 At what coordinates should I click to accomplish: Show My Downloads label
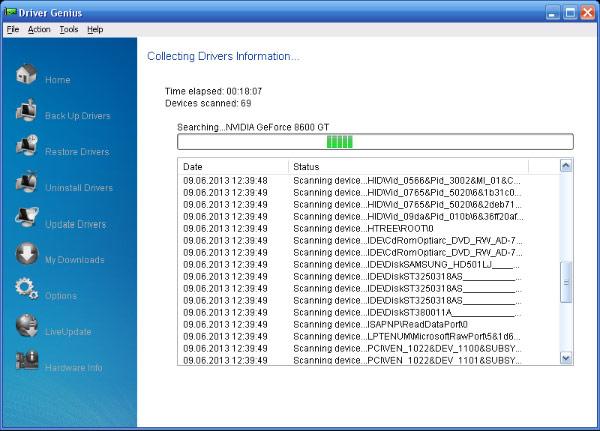(x=75, y=260)
